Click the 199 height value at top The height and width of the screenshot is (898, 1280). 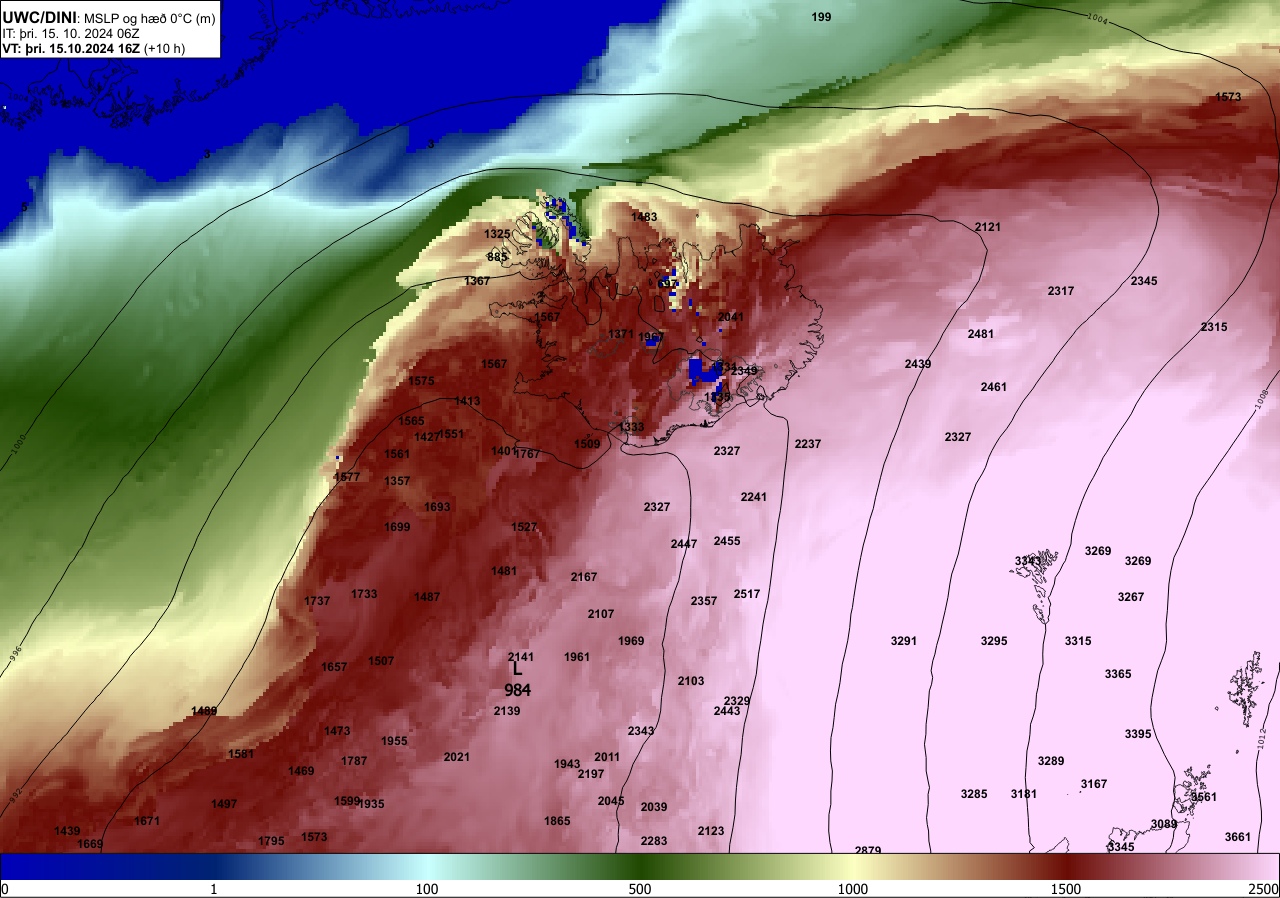821,17
